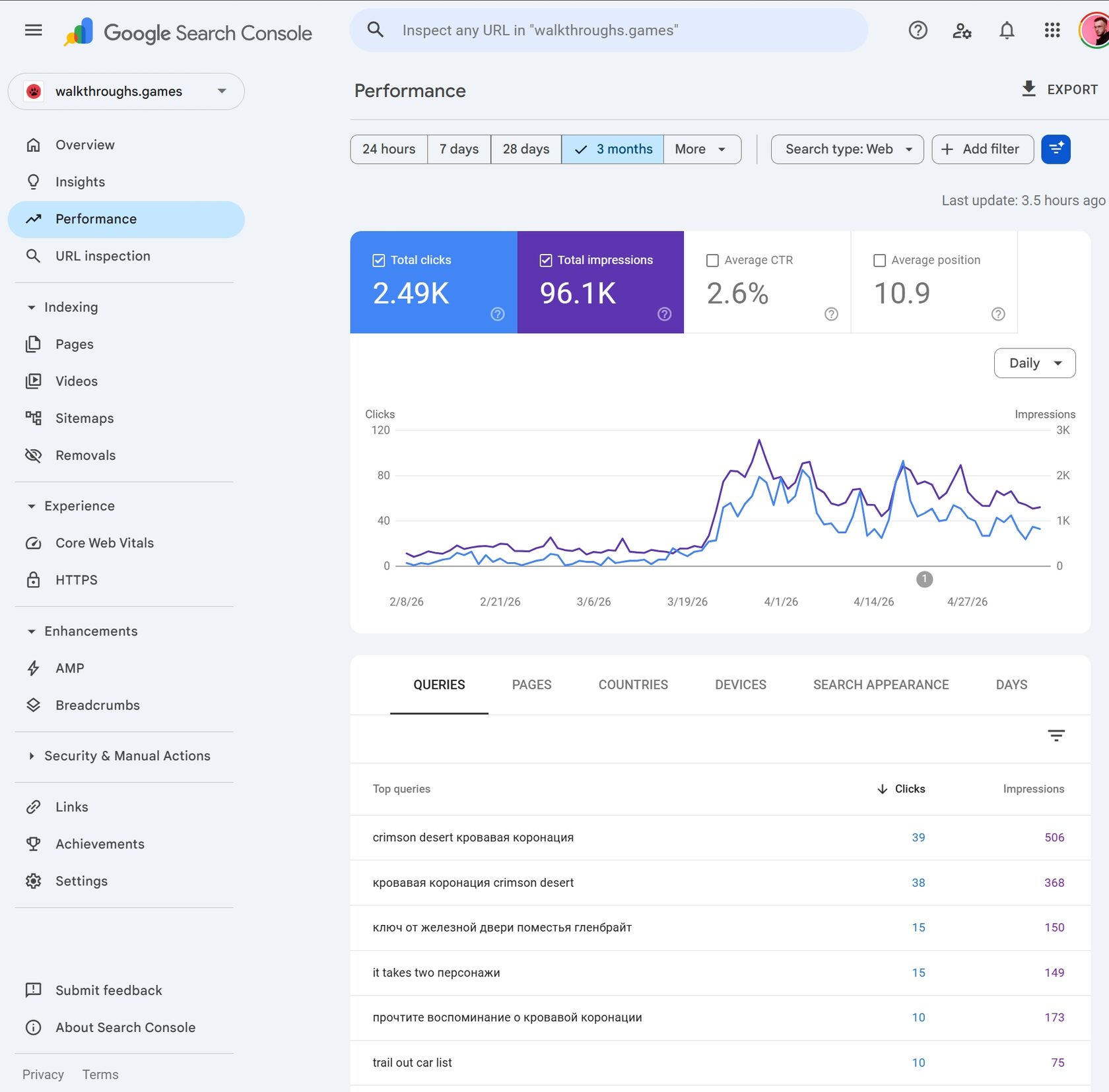
Task: Open the Google apps grid
Action: [x=1052, y=30]
